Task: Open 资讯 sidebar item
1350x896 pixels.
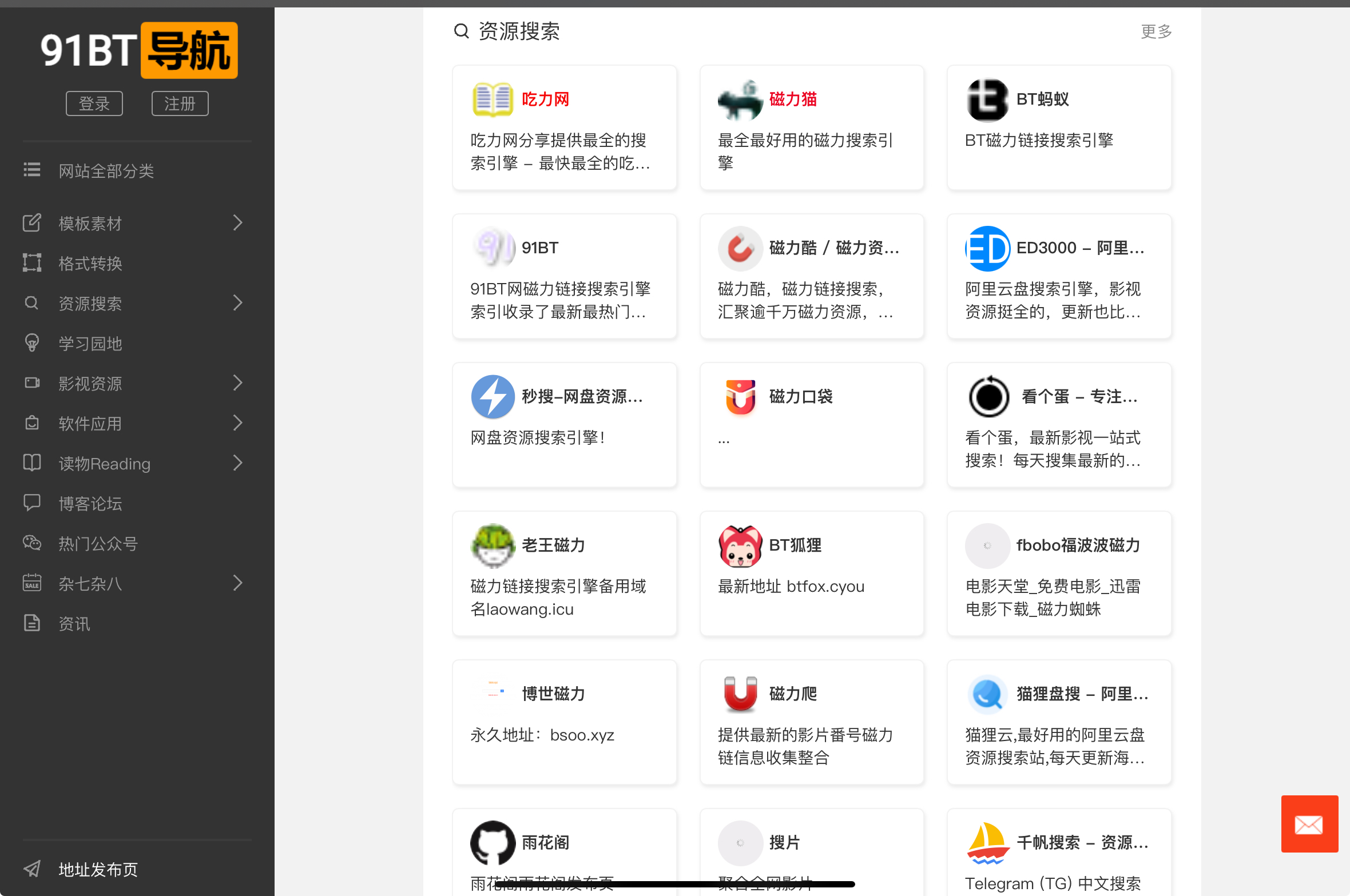Action: click(74, 623)
